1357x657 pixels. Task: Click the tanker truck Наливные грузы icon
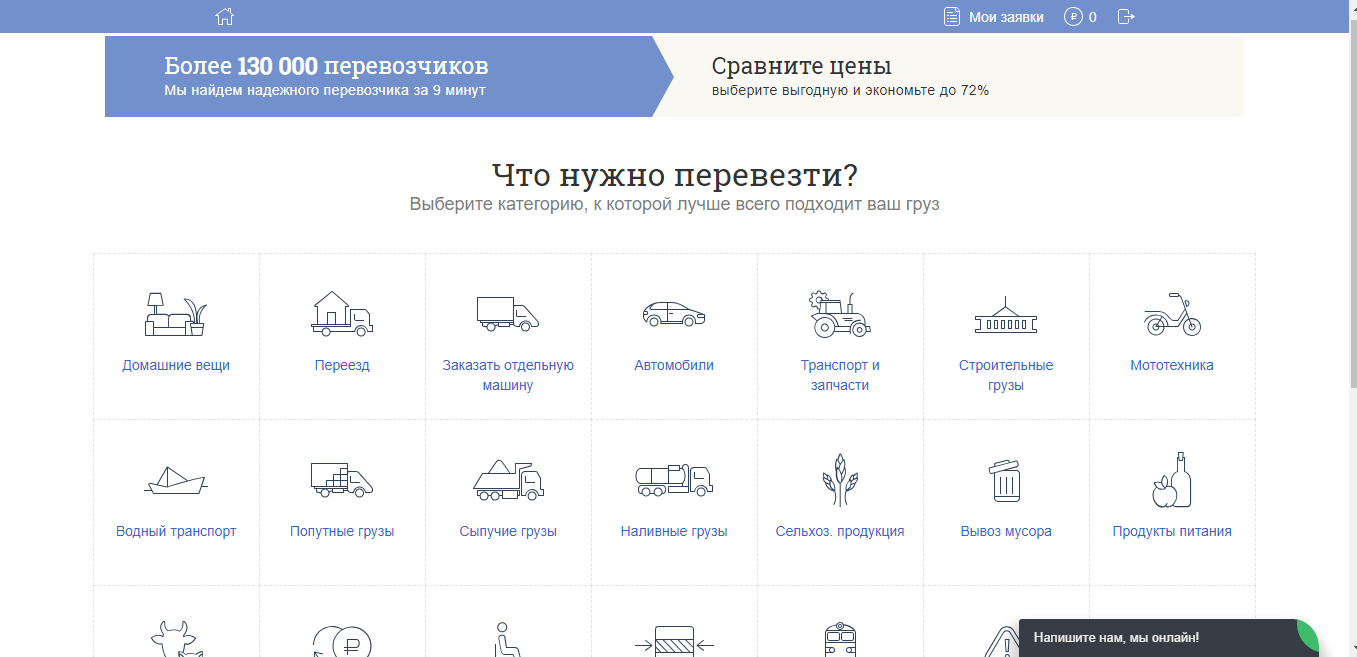point(673,480)
